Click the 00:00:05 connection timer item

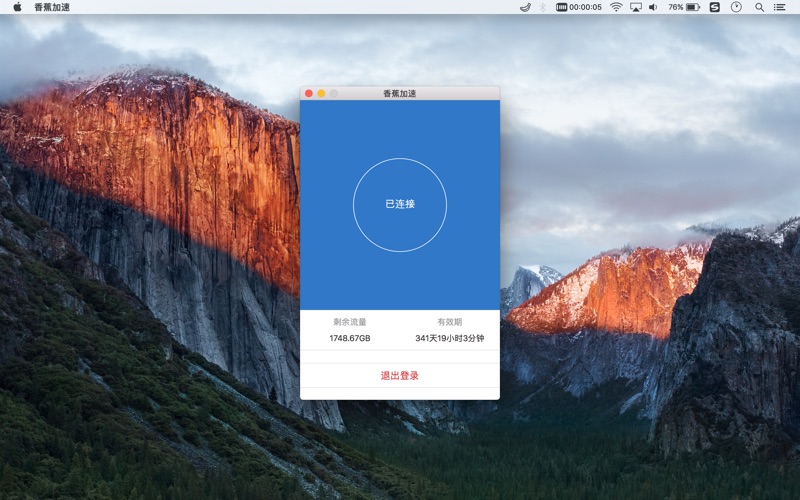(x=579, y=7)
